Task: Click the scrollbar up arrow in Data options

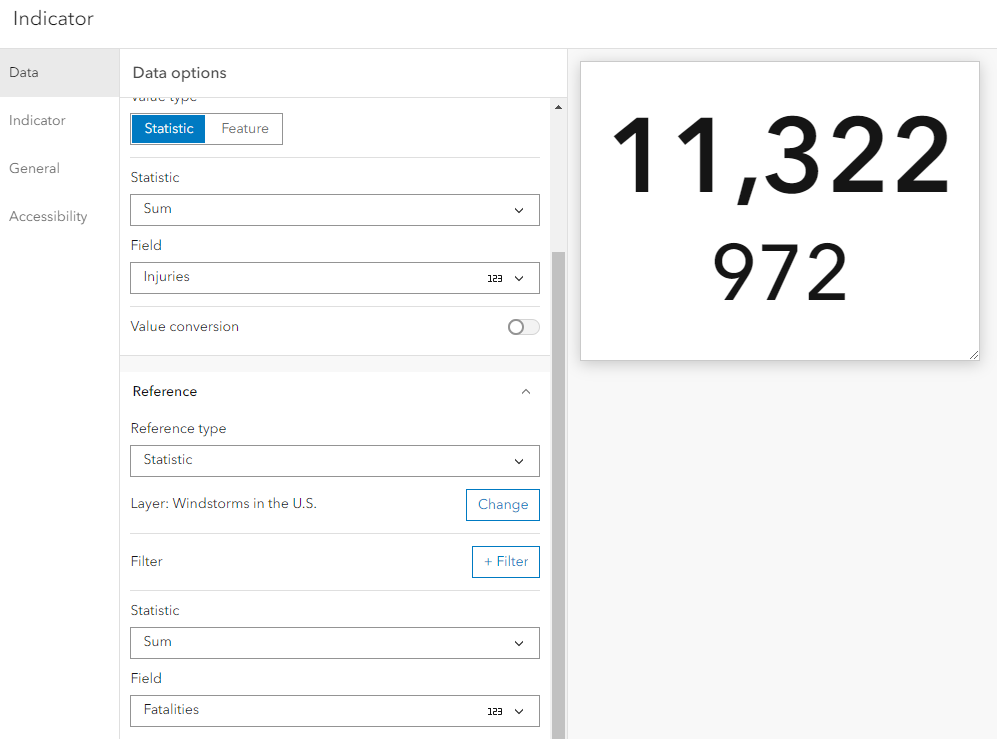Action: (558, 106)
